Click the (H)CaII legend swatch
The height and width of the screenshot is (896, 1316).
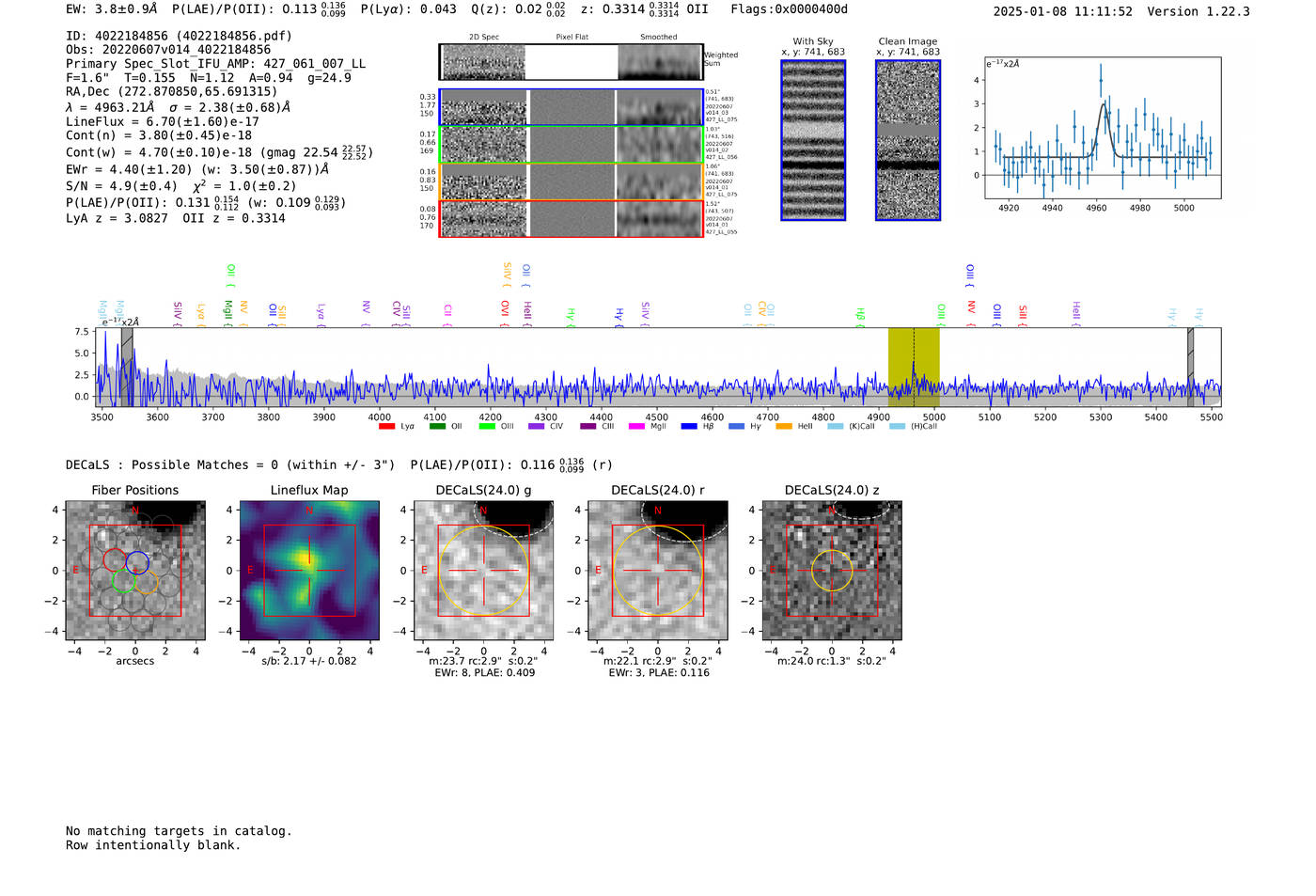coord(897,427)
